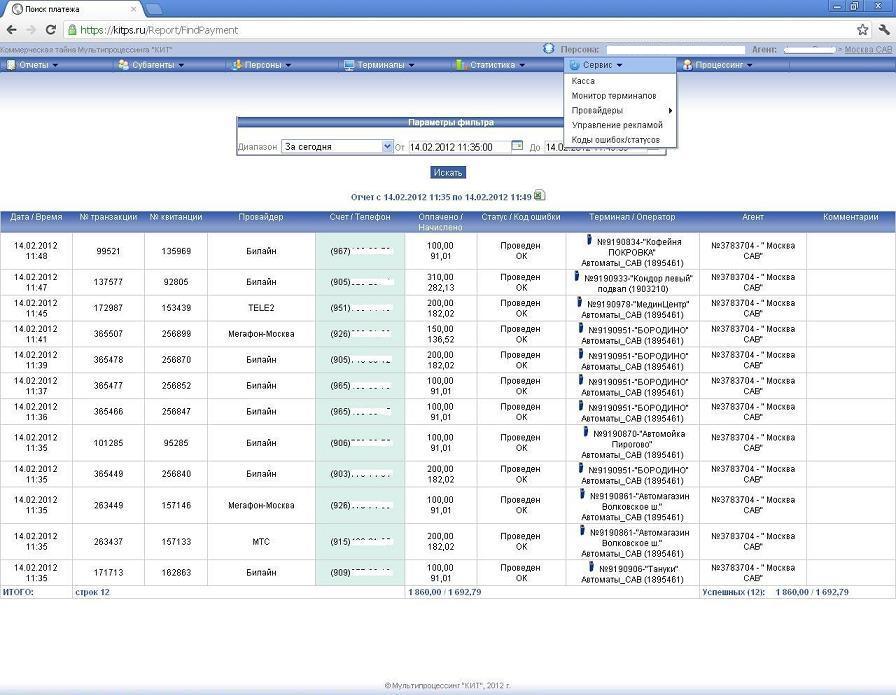Open the Процессинг menu dropdown arrow
Viewport: 896px width, 695px height.
(749, 65)
